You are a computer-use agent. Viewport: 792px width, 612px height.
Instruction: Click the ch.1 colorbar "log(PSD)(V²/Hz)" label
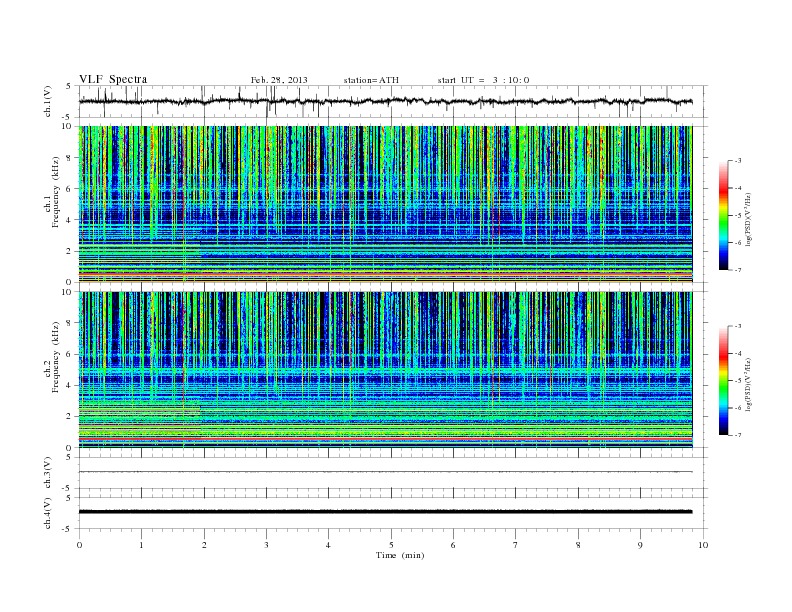click(749, 219)
